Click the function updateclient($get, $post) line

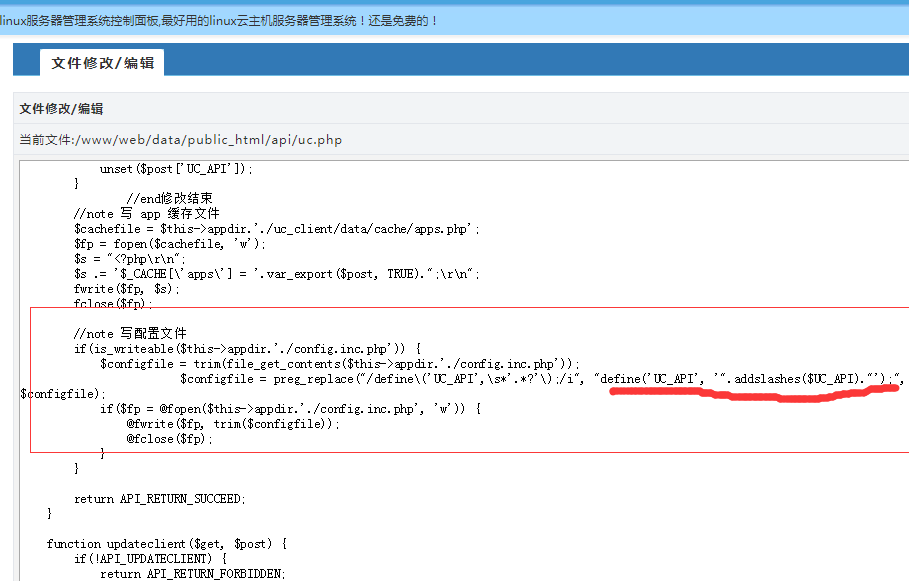(168, 544)
